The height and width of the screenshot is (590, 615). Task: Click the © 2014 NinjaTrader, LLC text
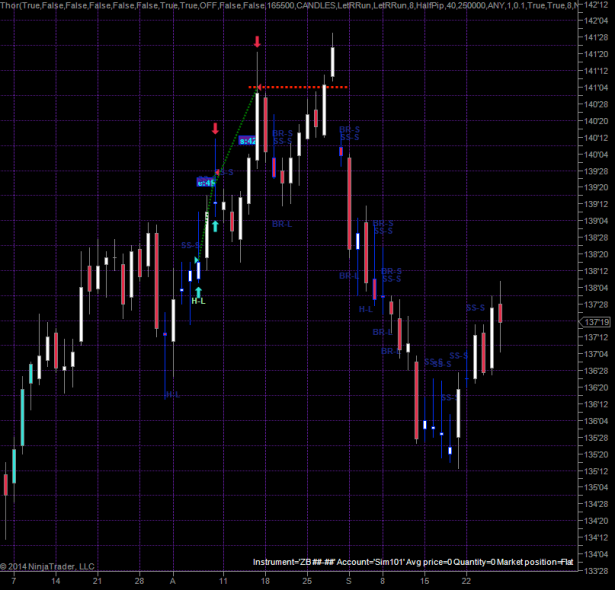click(x=47, y=566)
